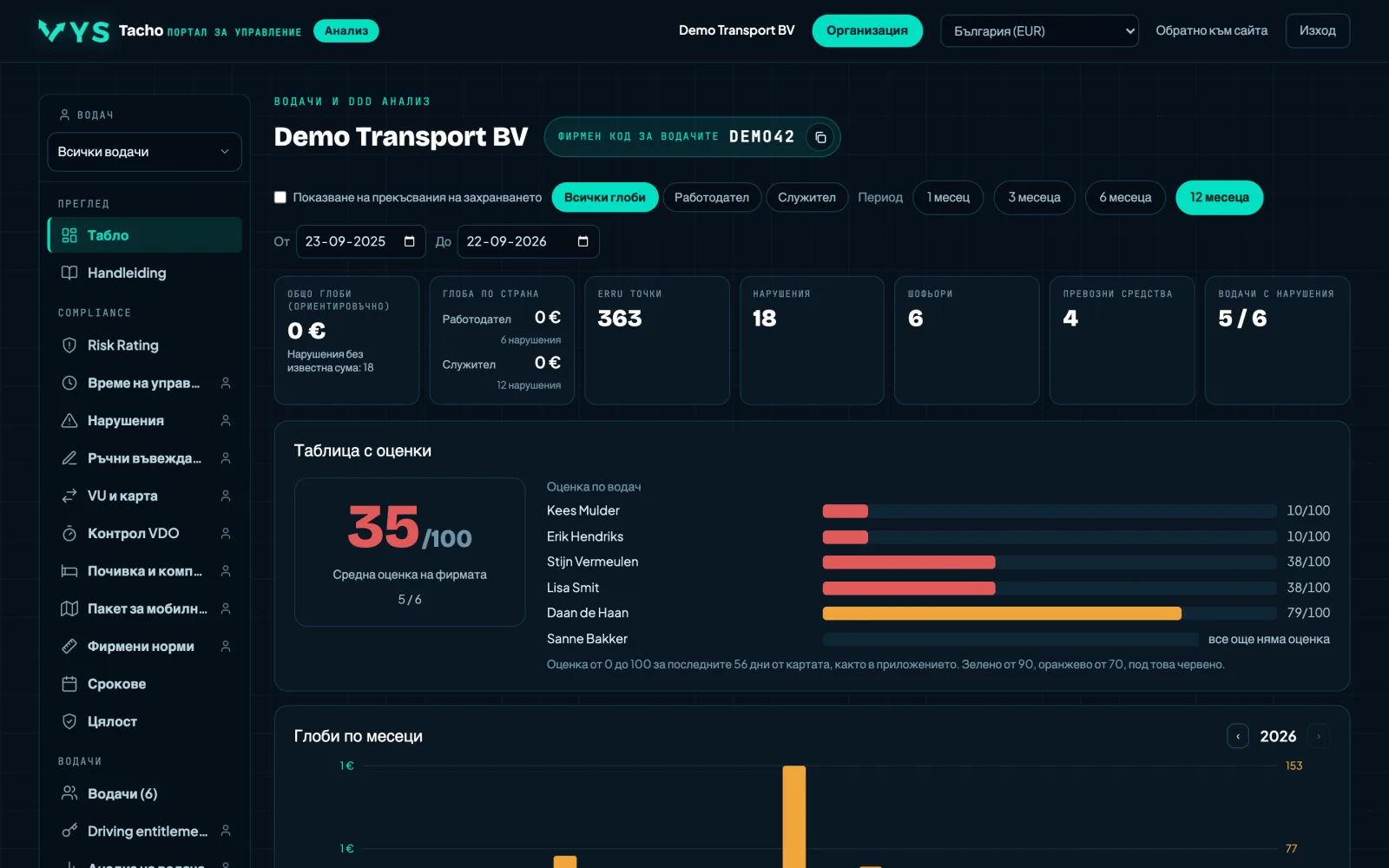Click the people icon for Водачи (6)

point(69,793)
